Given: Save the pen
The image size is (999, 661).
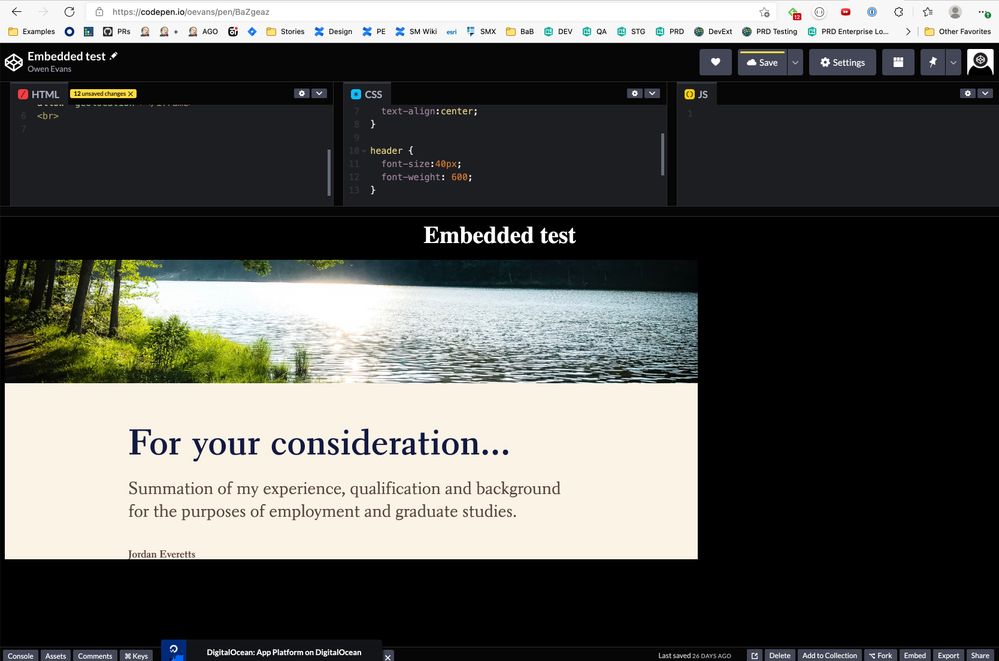Looking at the screenshot, I should click(762, 62).
